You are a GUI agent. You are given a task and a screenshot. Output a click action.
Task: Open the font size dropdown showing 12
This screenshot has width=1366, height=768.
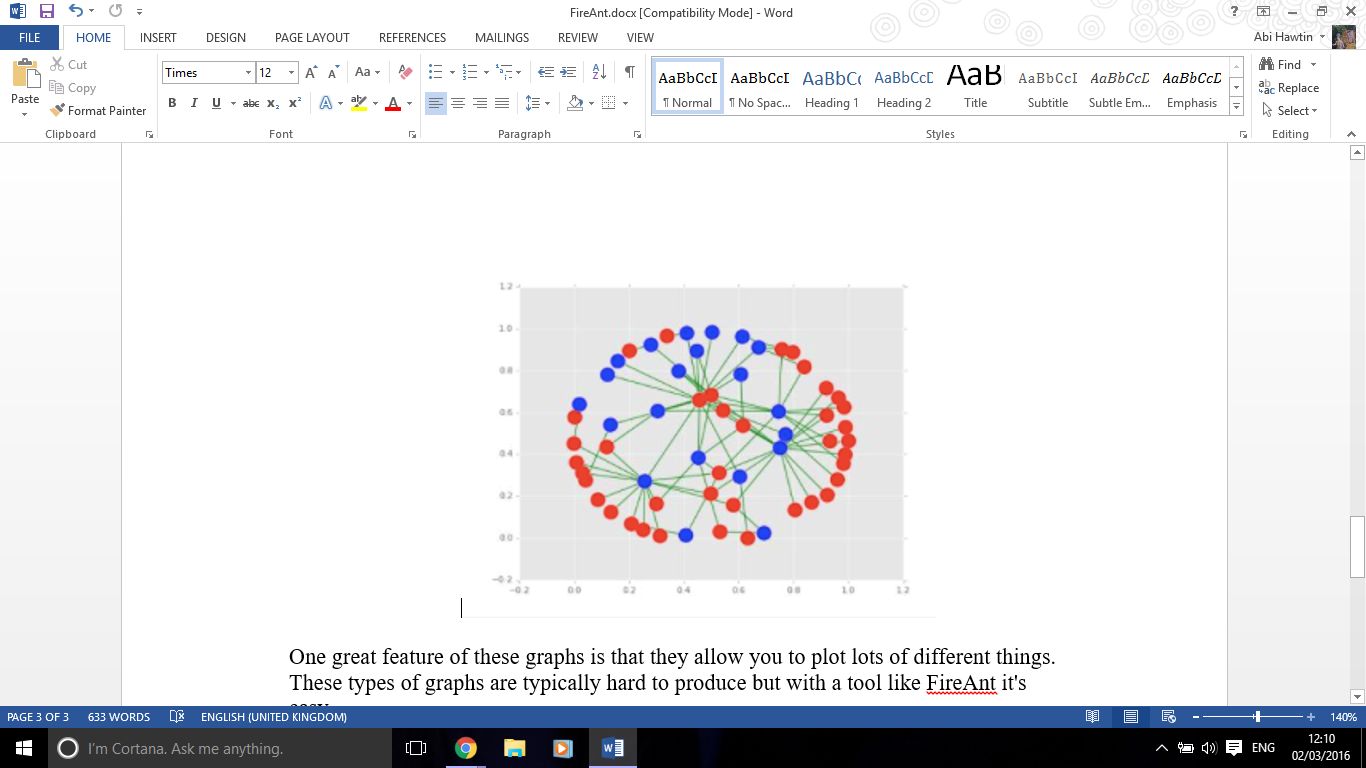(292, 73)
